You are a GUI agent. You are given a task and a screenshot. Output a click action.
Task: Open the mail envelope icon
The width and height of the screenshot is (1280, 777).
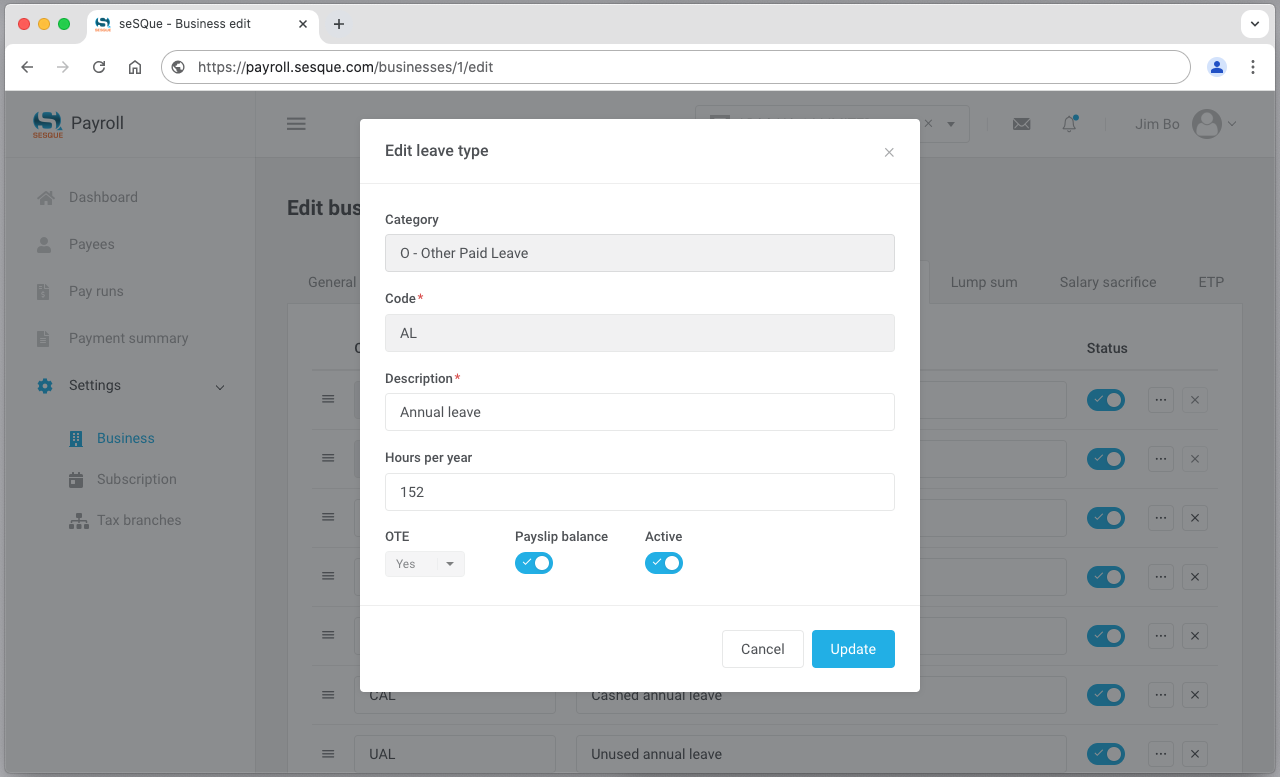pos(1021,124)
